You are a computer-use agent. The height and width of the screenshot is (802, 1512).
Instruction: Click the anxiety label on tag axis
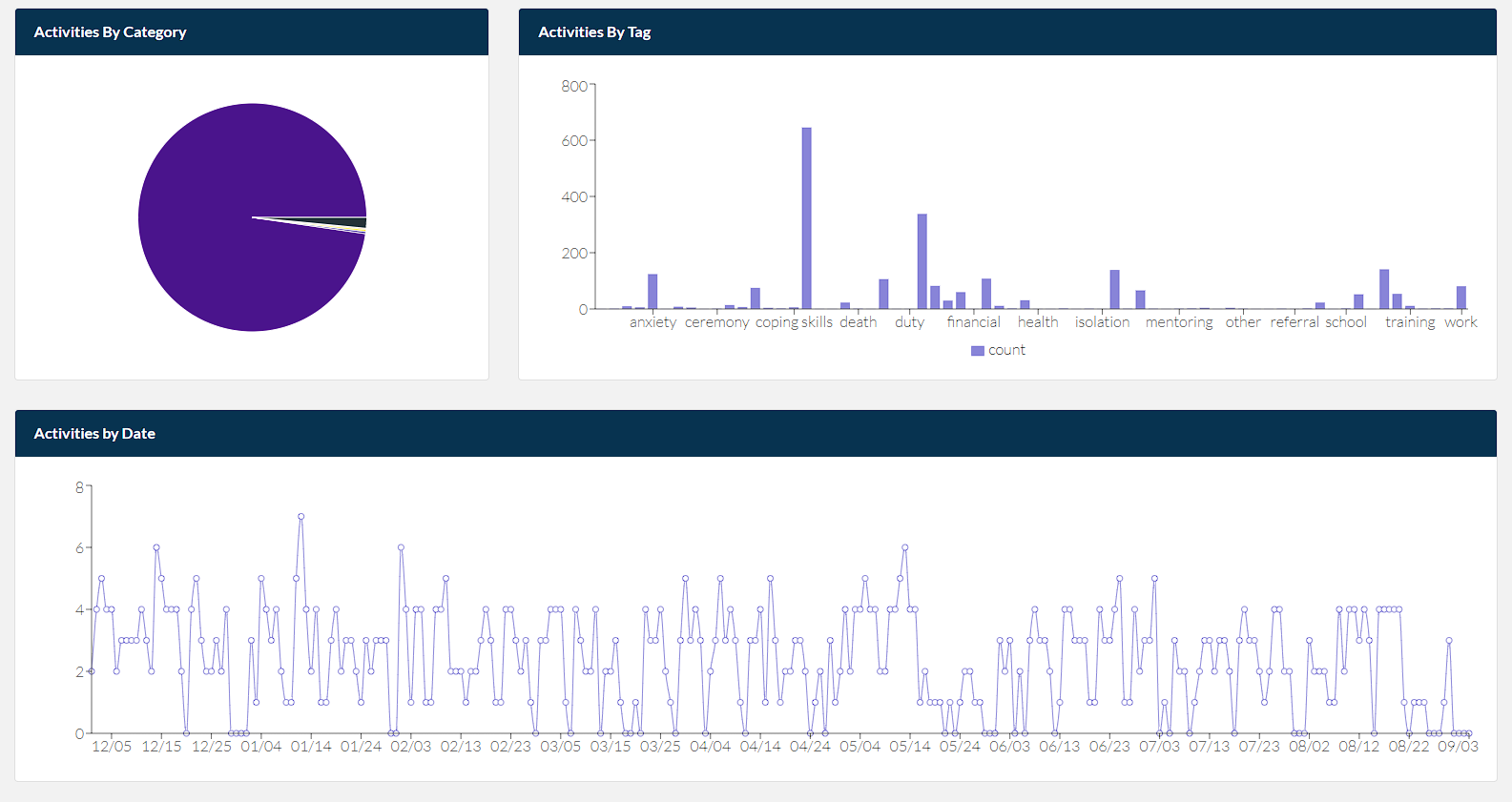(652, 322)
